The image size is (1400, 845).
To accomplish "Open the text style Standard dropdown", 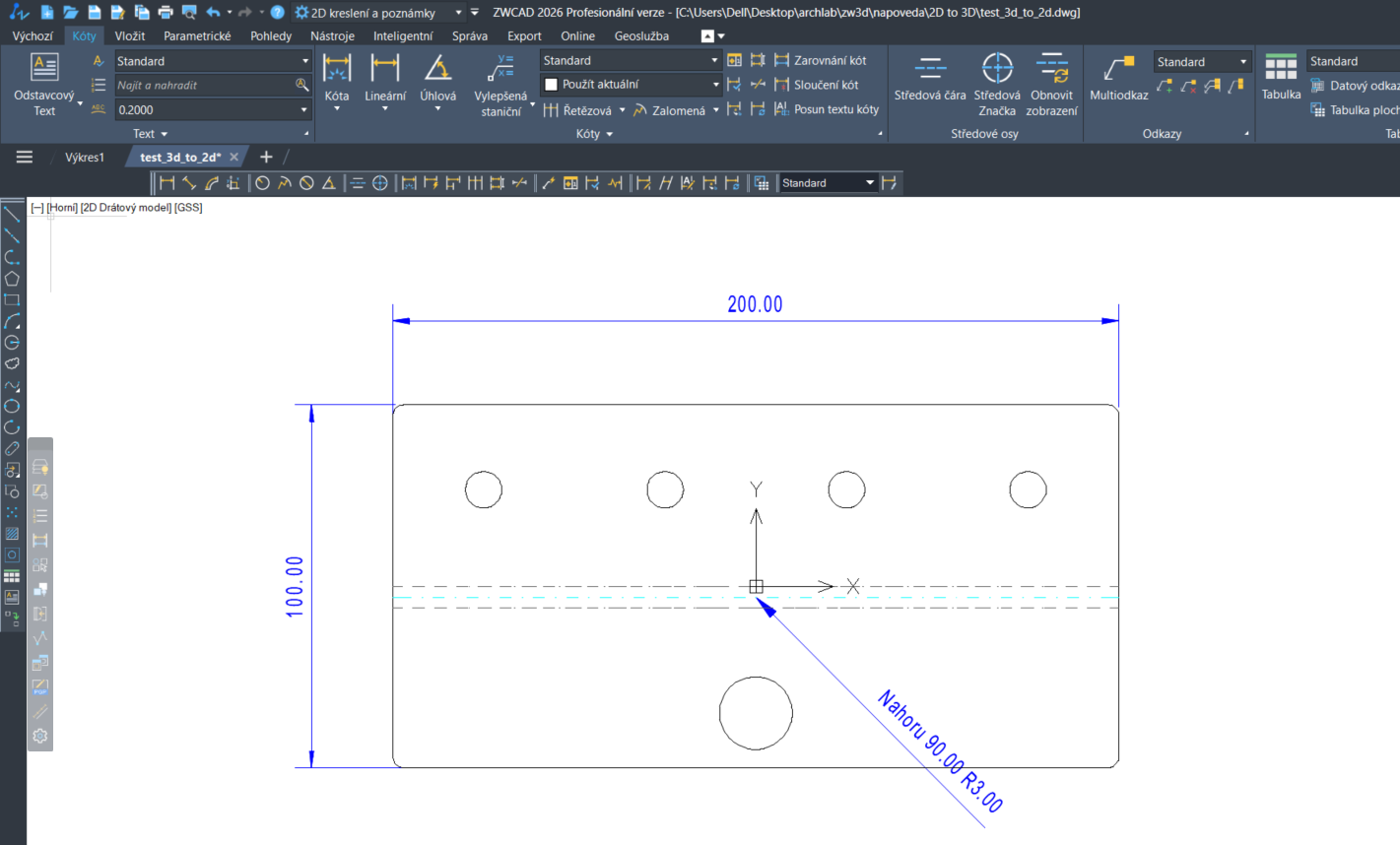I will [213, 61].
